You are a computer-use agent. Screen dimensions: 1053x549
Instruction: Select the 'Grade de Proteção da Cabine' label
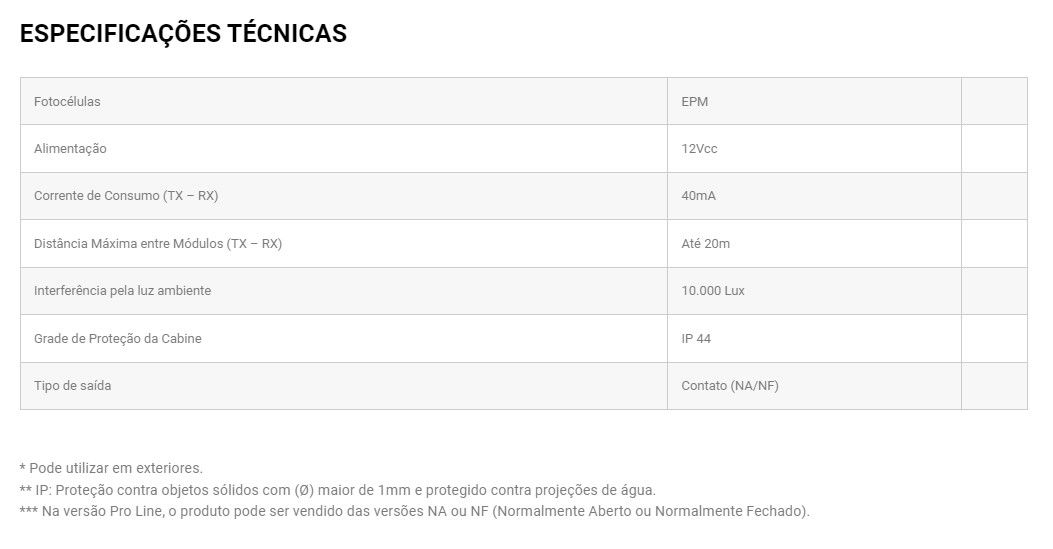click(118, 339)
